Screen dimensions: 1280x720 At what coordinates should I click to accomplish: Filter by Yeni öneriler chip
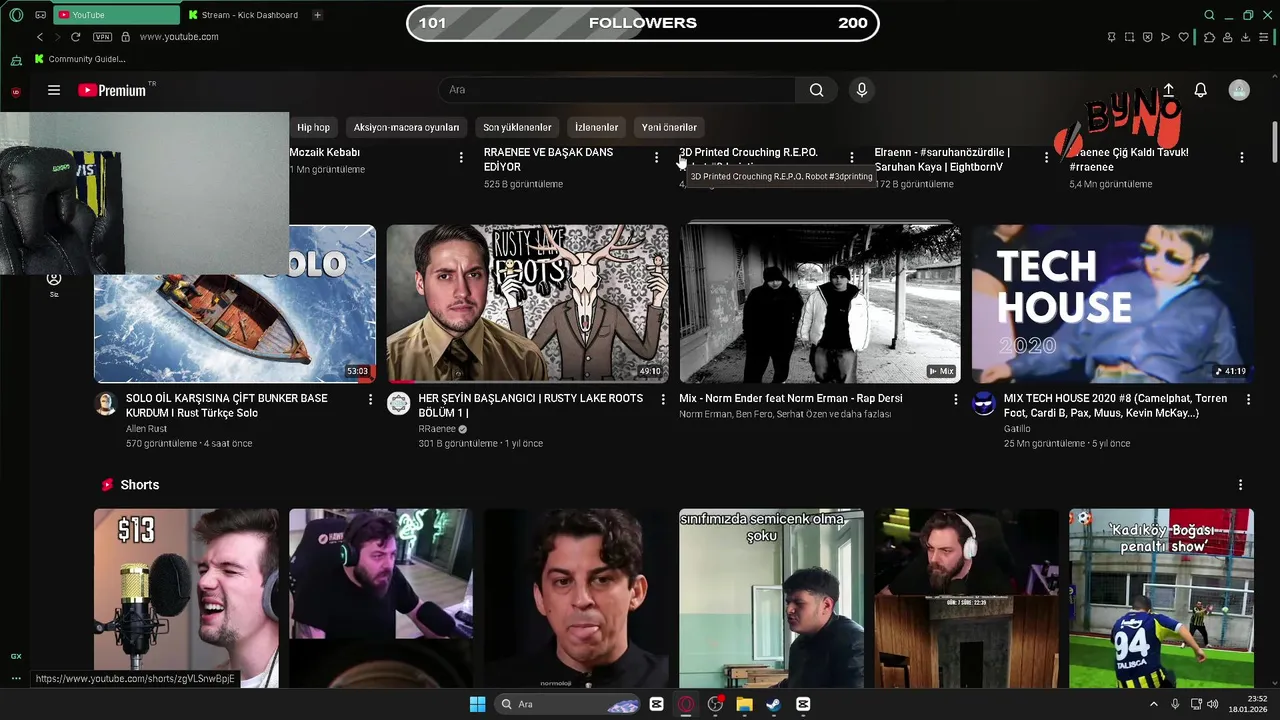(x=669, y=127)
